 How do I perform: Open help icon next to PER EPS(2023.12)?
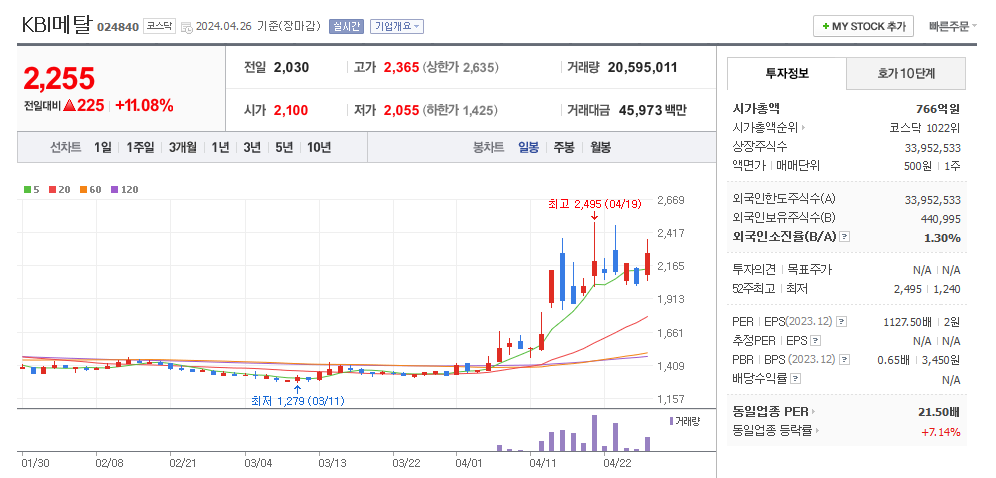(841, 321)
